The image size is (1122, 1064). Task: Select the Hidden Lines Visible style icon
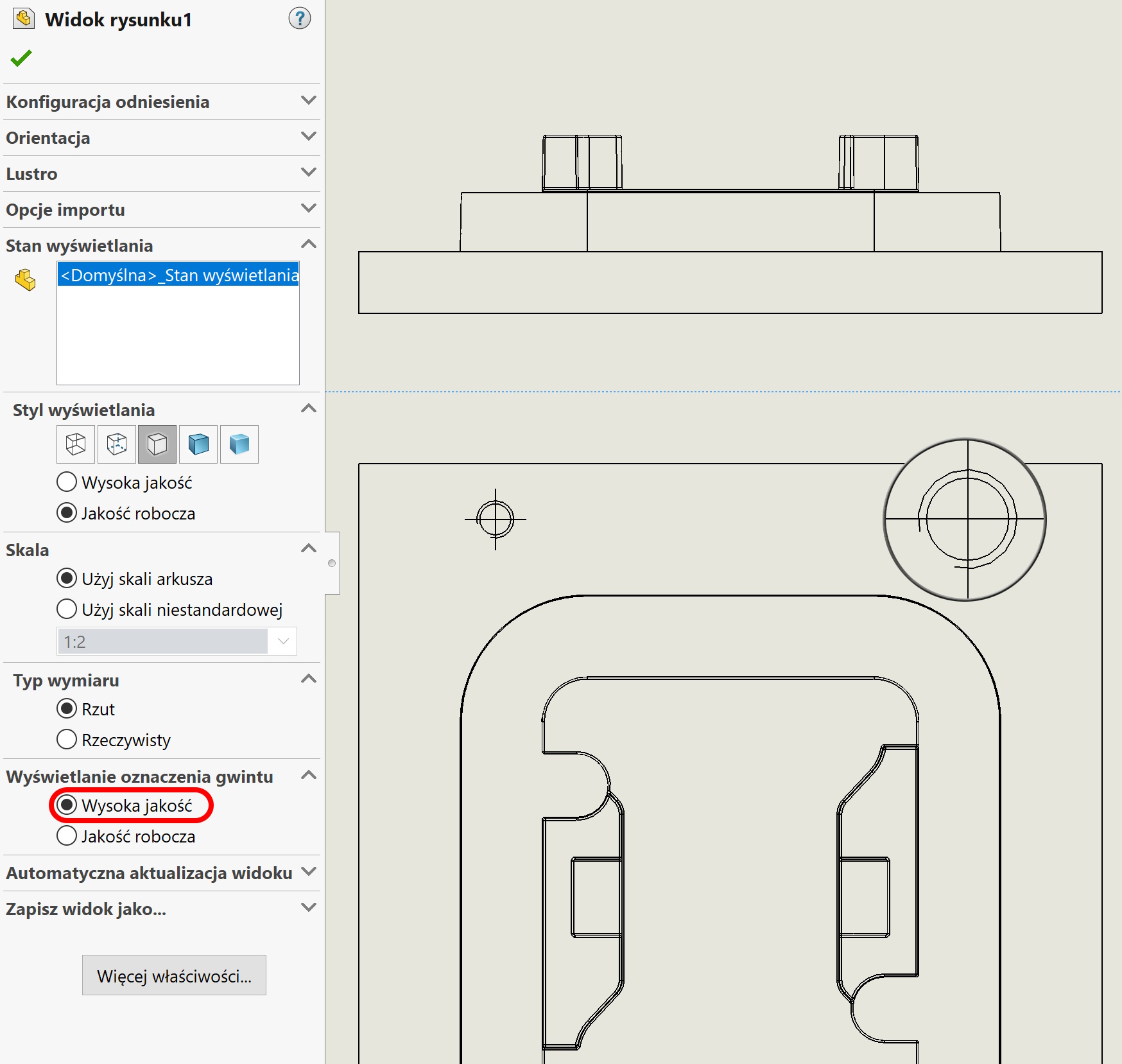point(117,444)
